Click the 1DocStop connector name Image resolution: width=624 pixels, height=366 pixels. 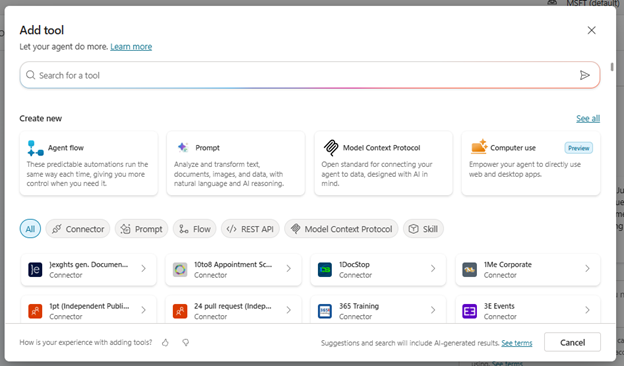click(x=354, y=265)
